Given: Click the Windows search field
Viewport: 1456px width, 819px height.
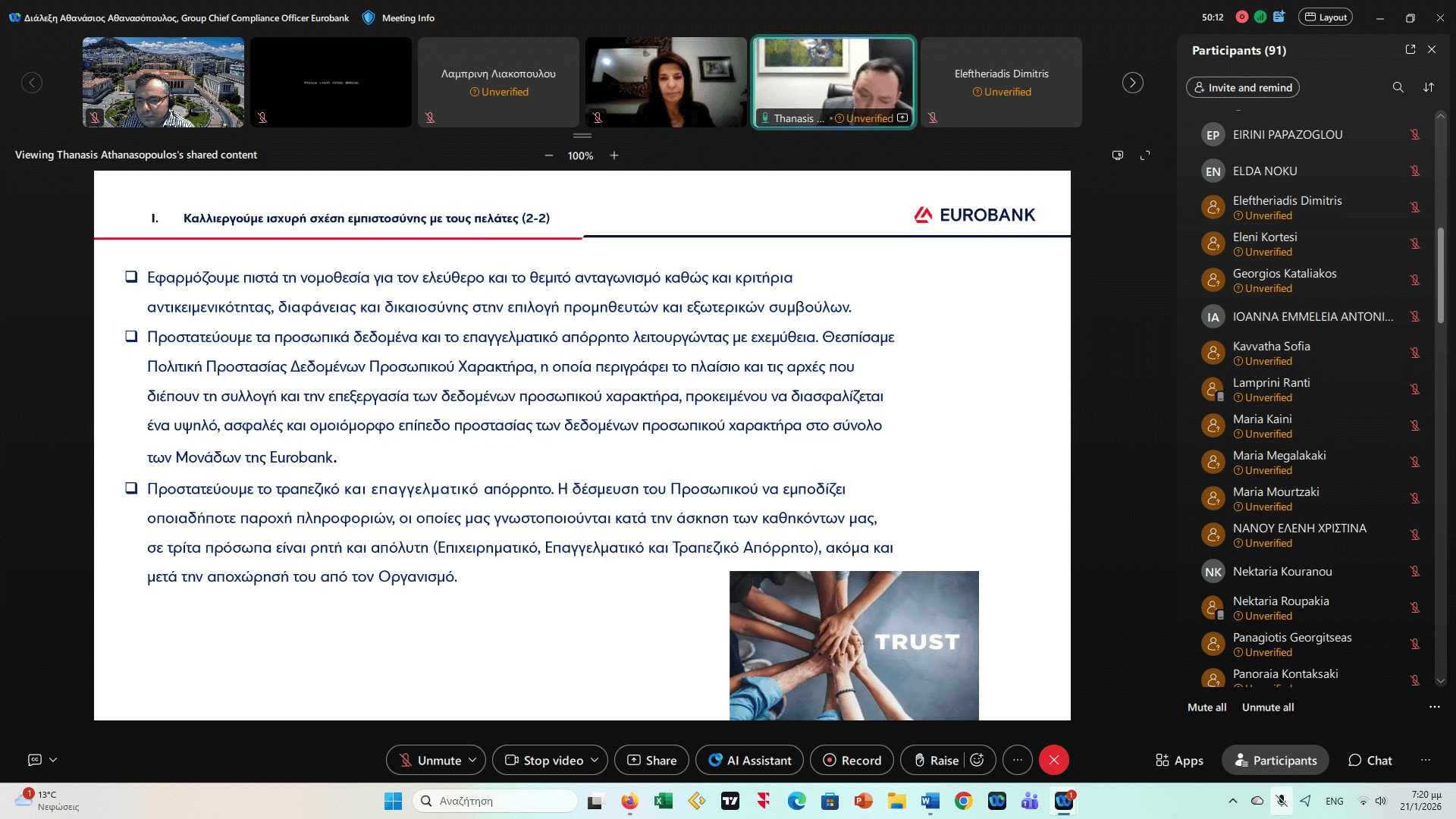Looking at the screenshot, I should click(496, 801).
